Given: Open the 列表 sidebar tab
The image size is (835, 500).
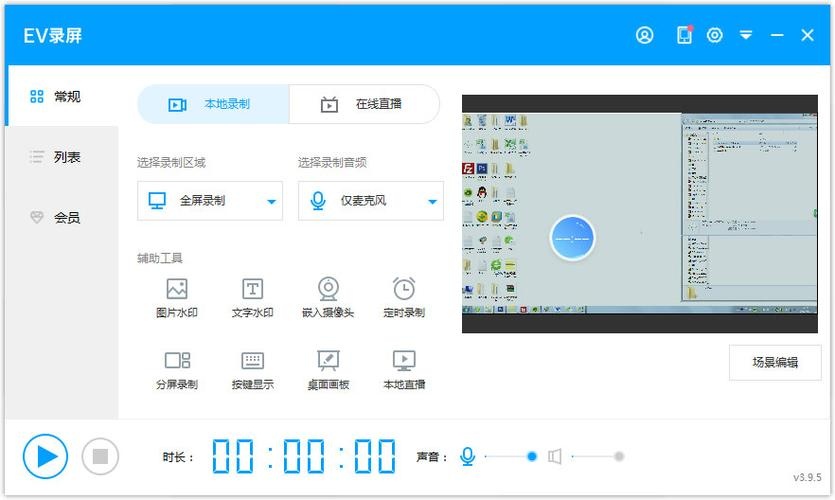Looking at the screenshot, I should tap(60, 157).
